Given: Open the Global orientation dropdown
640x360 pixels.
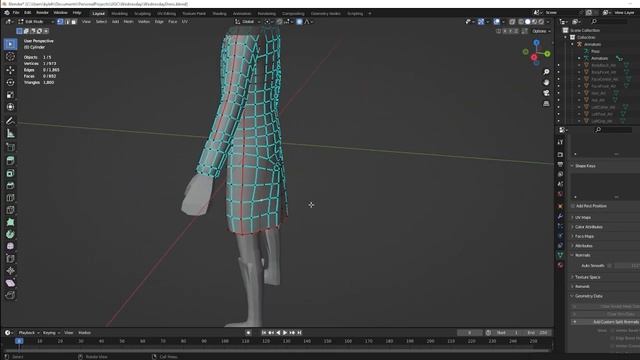Looking at the screenshot, I should (x=247, y=22).
